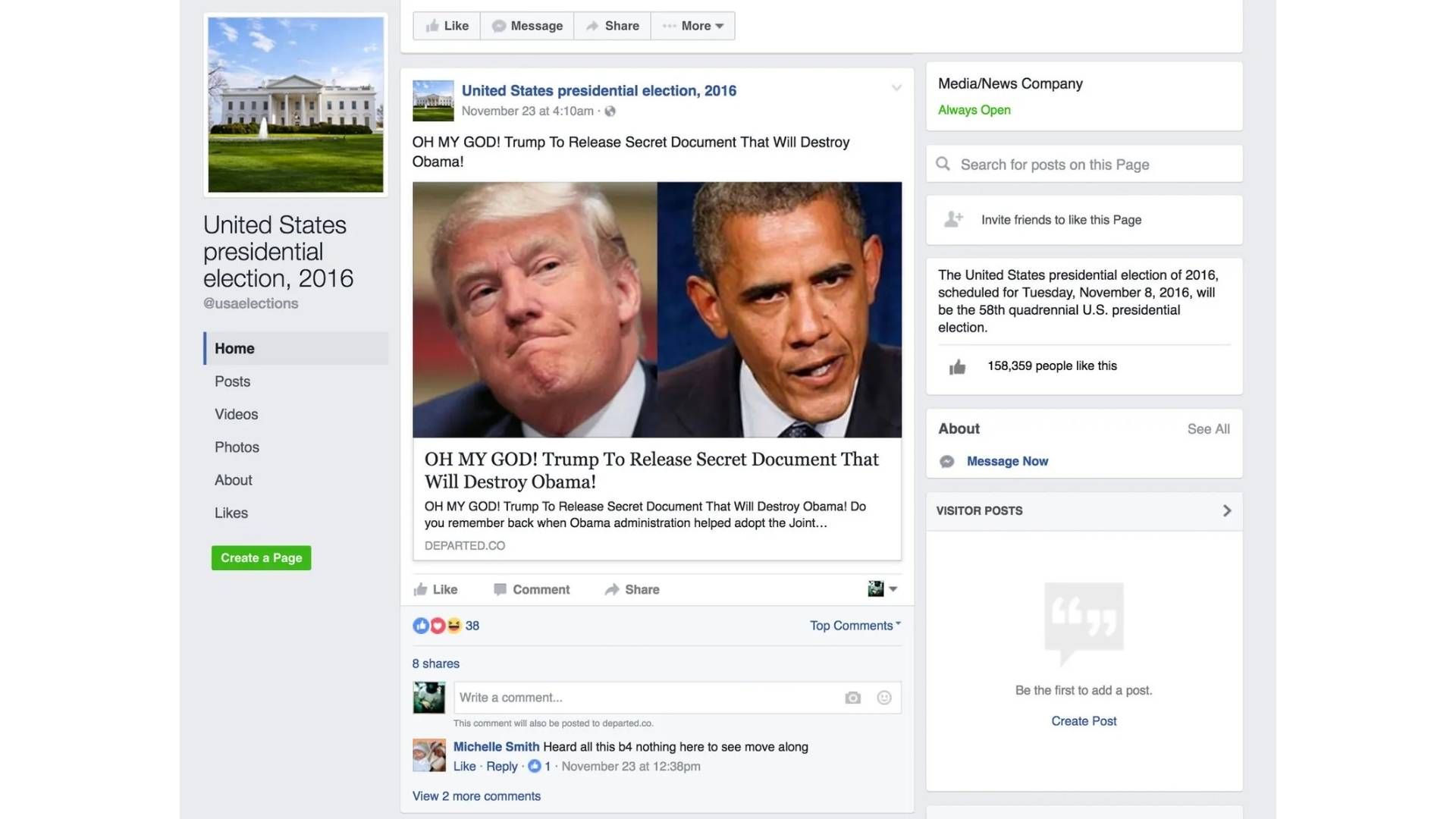
Task: Click the Messenger icon beside Message Now
Action: pyautogui.click(x=947, y=461)
